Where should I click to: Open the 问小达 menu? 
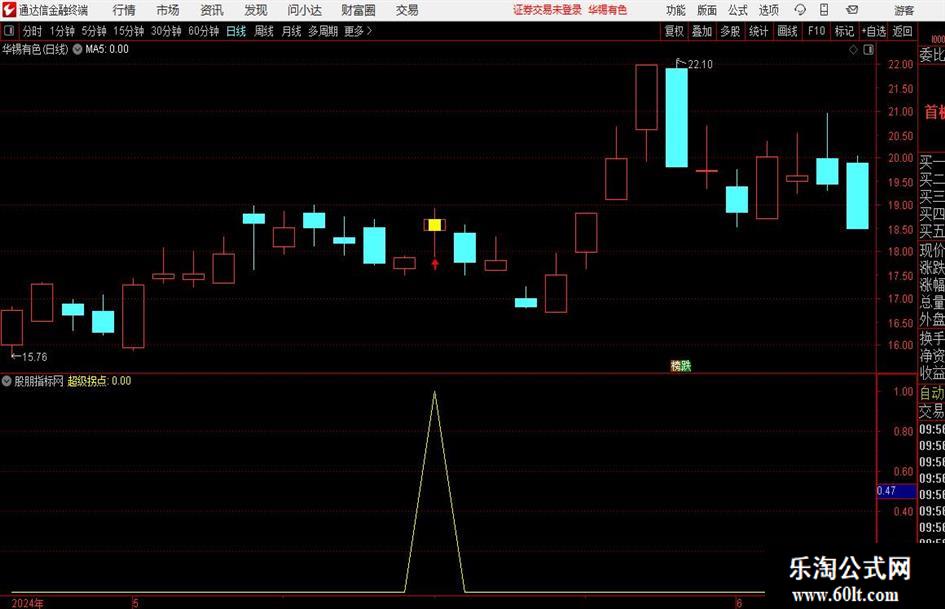[304, 10]
